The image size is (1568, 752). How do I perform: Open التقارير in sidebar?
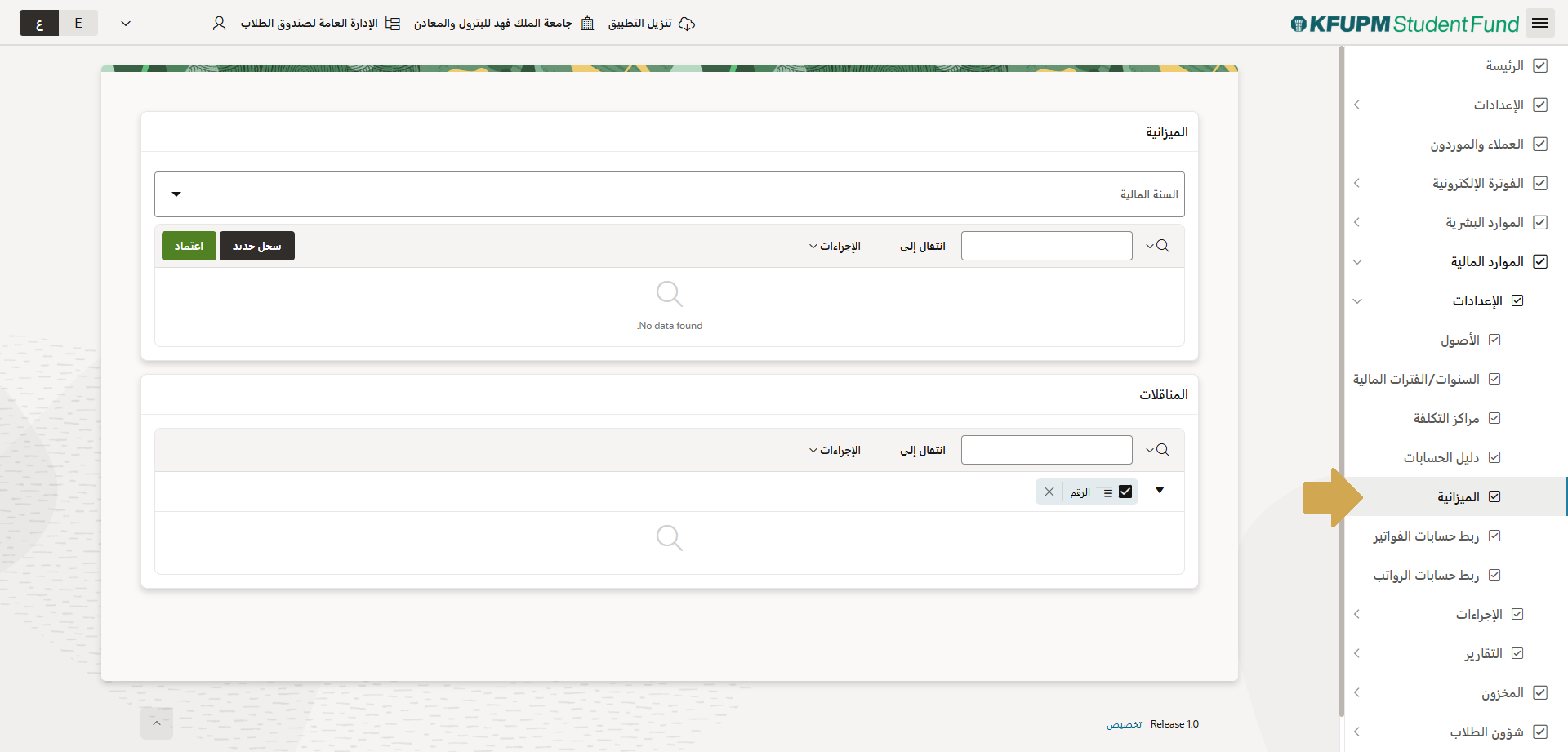[x=1483, y=653]
